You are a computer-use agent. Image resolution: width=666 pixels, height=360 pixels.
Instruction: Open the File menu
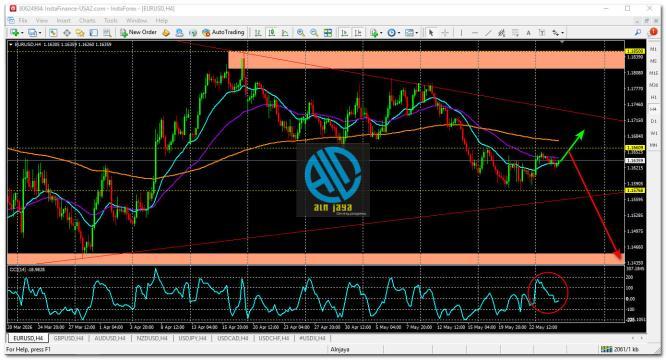(x=23, y=20)
